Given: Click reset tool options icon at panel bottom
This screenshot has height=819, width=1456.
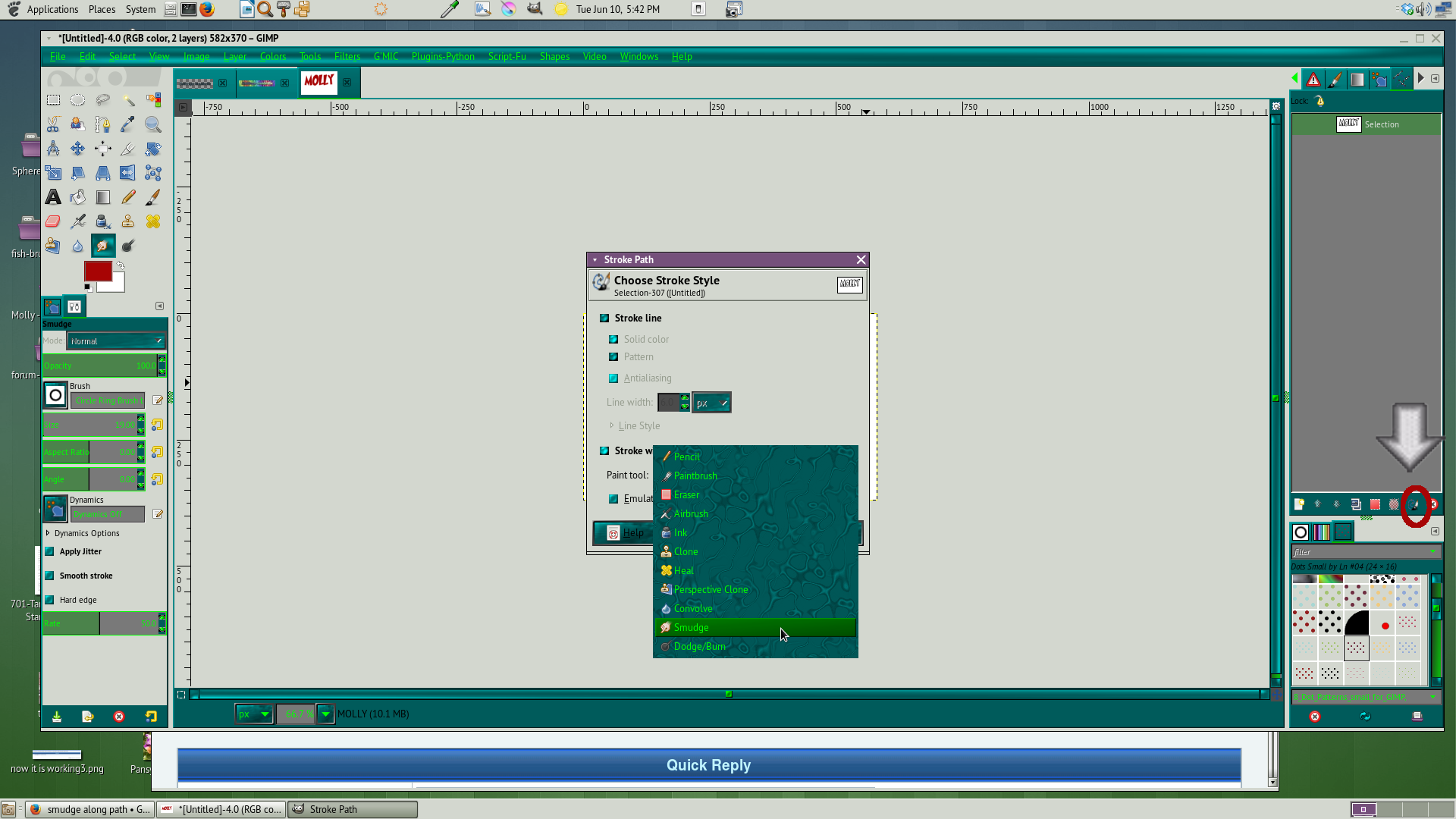Looking at the screenshot, I should tap(151, 717).
